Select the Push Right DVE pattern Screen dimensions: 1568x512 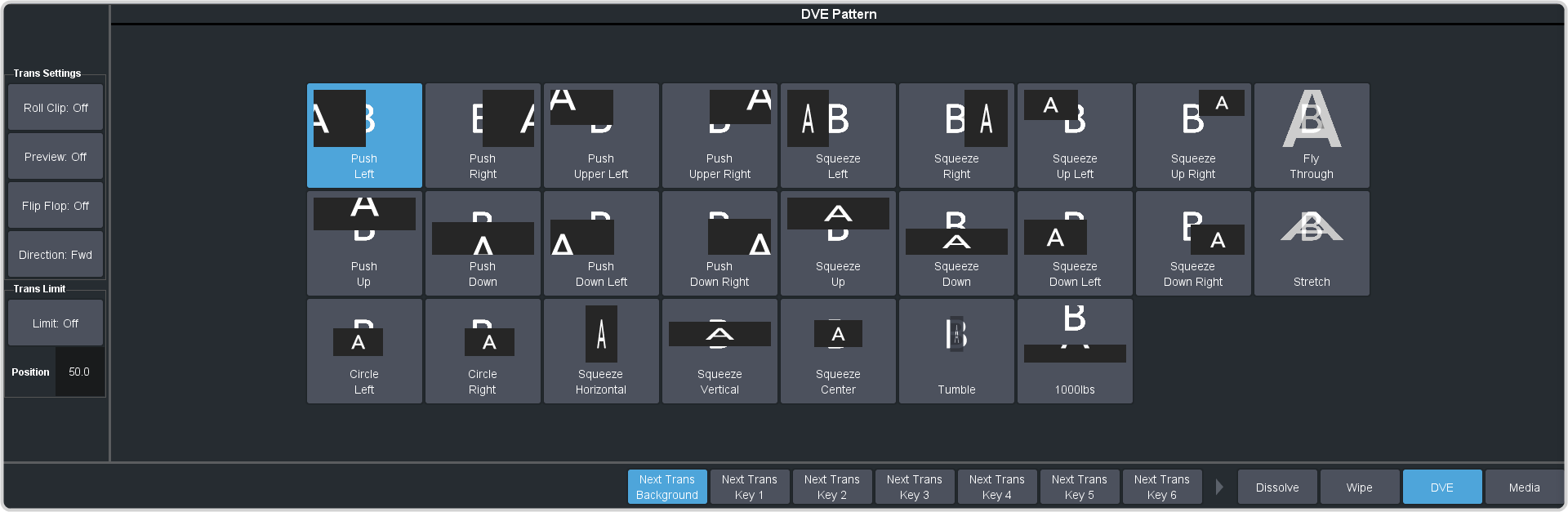pyautogui.click(x=483, y=136)
